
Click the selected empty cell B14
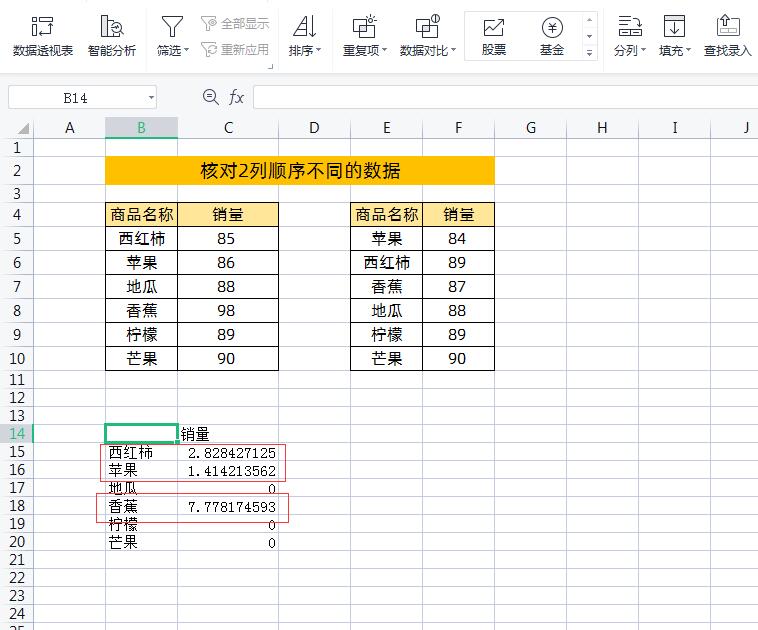(141, 433)
